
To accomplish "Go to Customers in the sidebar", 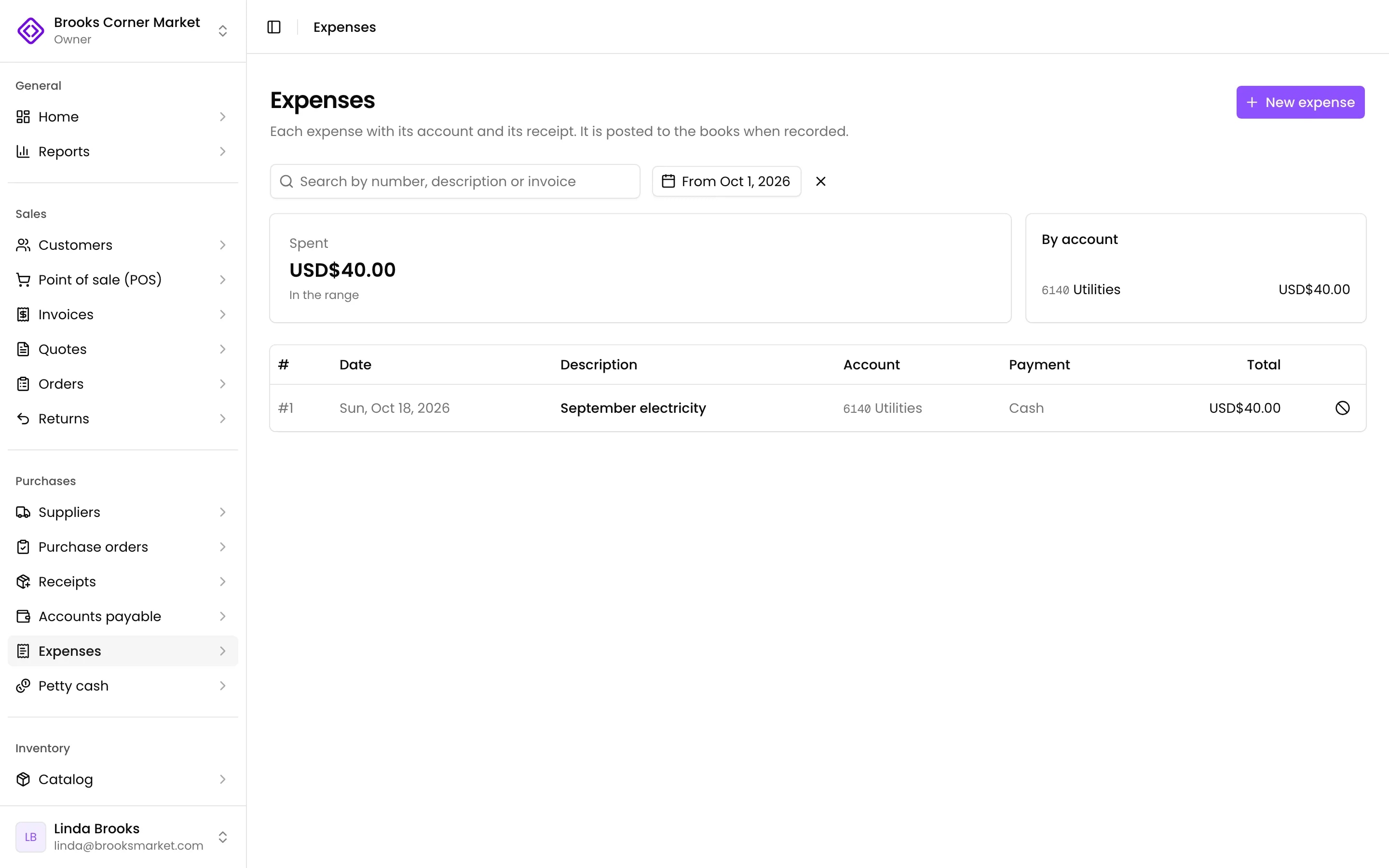I will (x=123, y=245).
